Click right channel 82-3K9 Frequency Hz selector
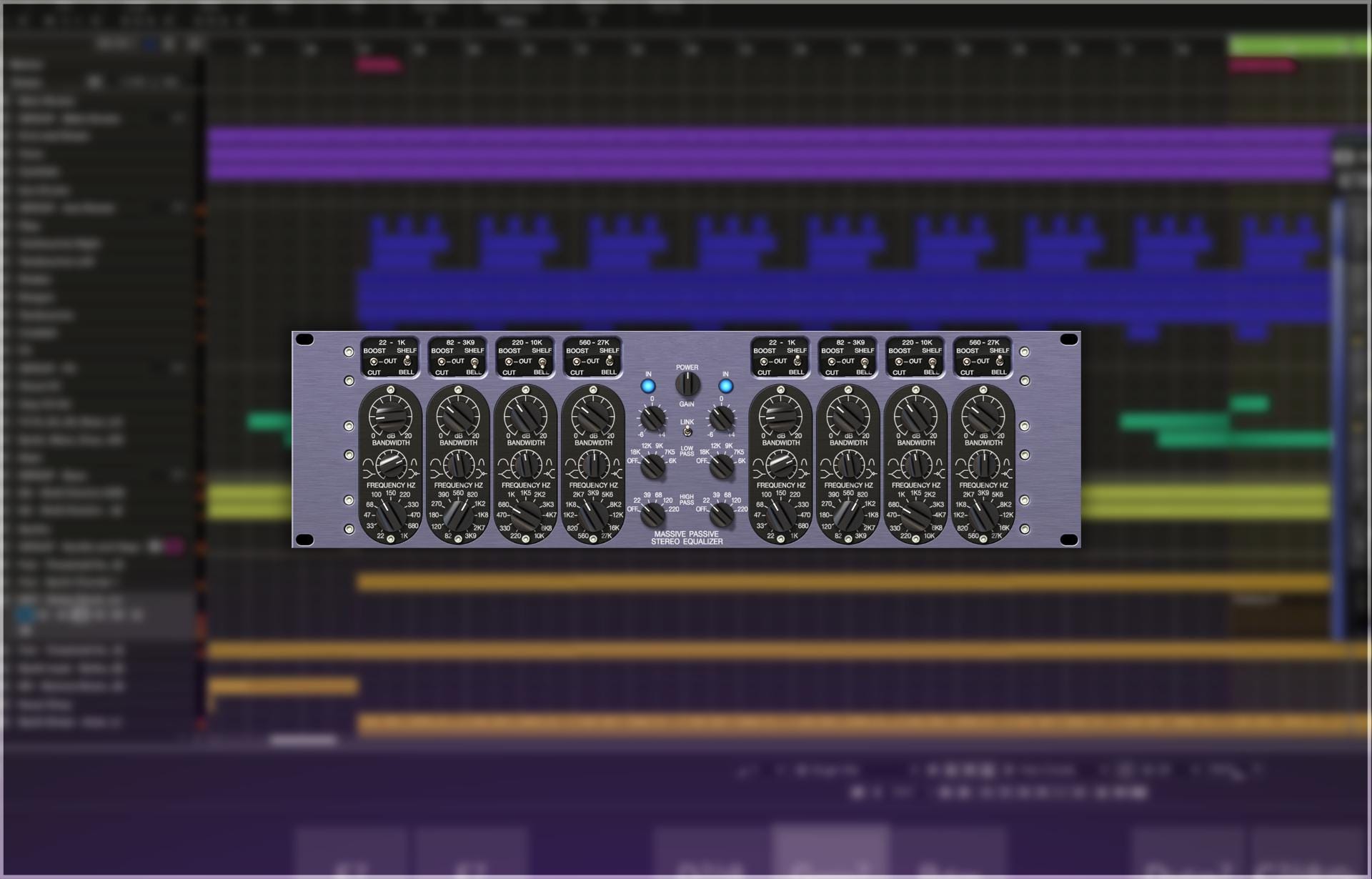The image size is (1372, 879). pos(848,515)
